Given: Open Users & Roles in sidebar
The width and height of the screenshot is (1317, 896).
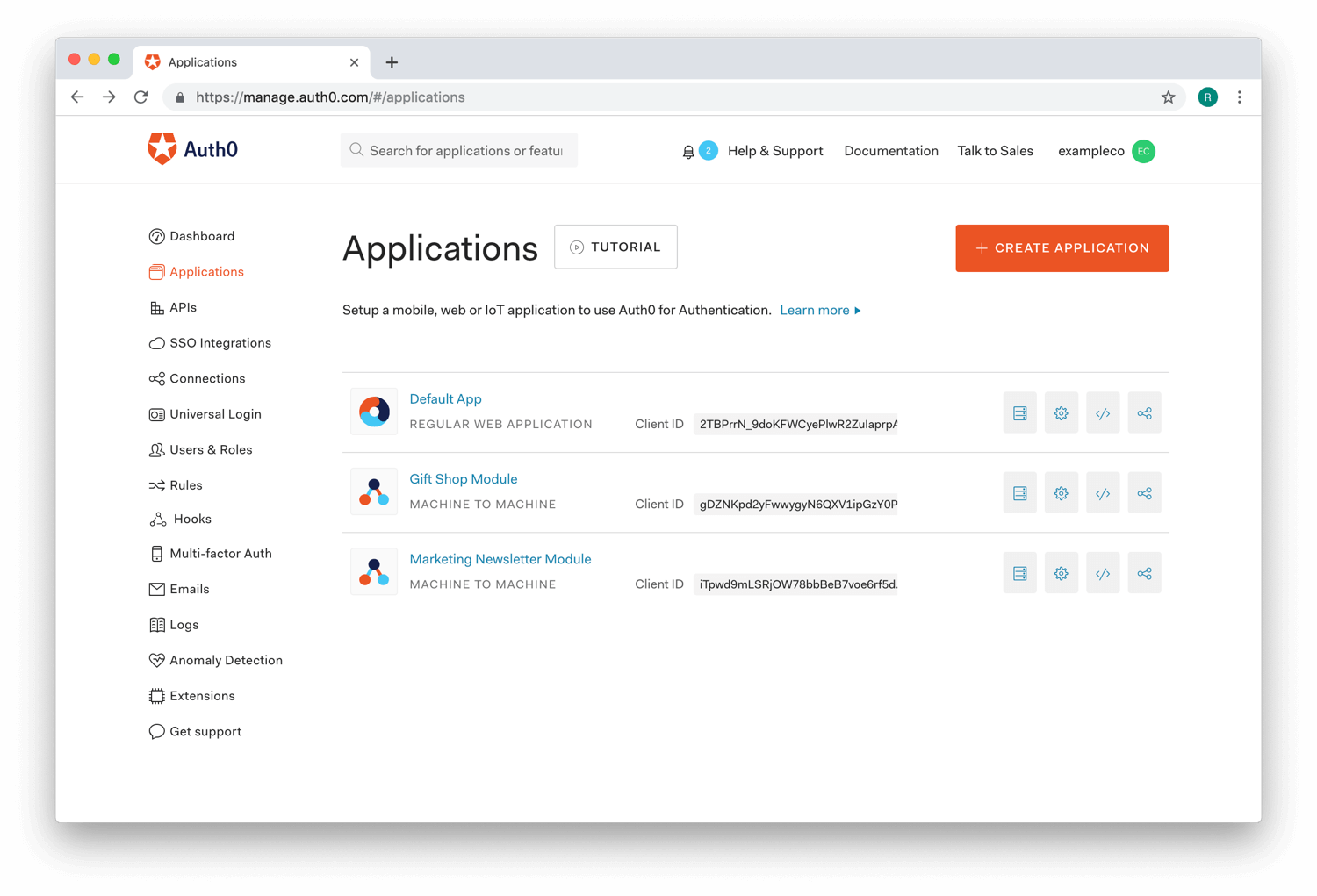Looking at the screenshot, I should point(201,449).
